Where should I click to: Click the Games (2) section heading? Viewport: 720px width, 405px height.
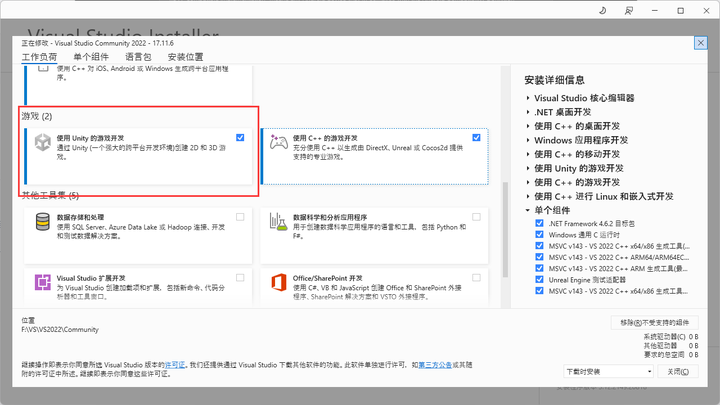click(x=37, y=116)
